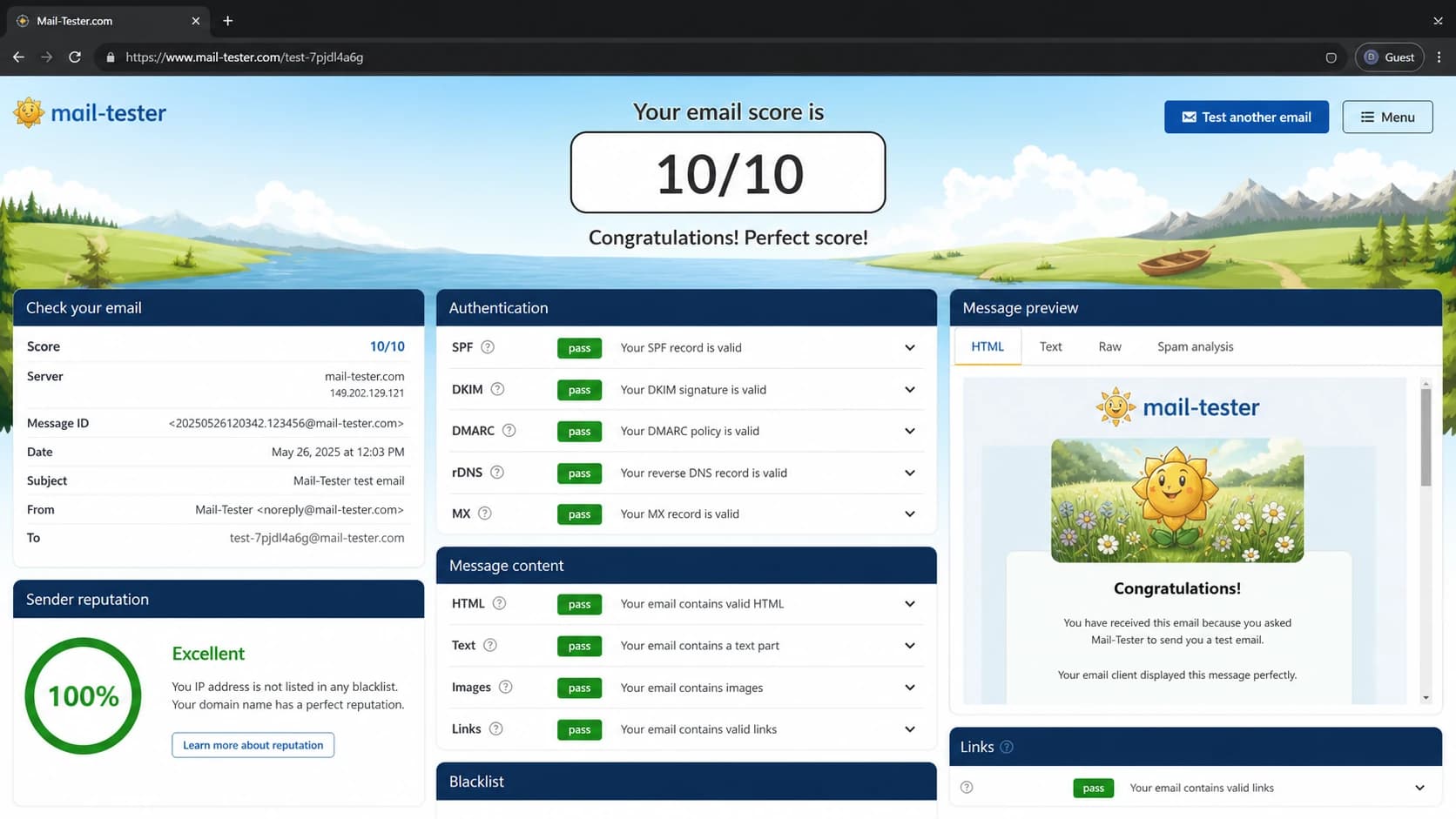
Task: Open the Menu button
Action: coord(1387,117)
